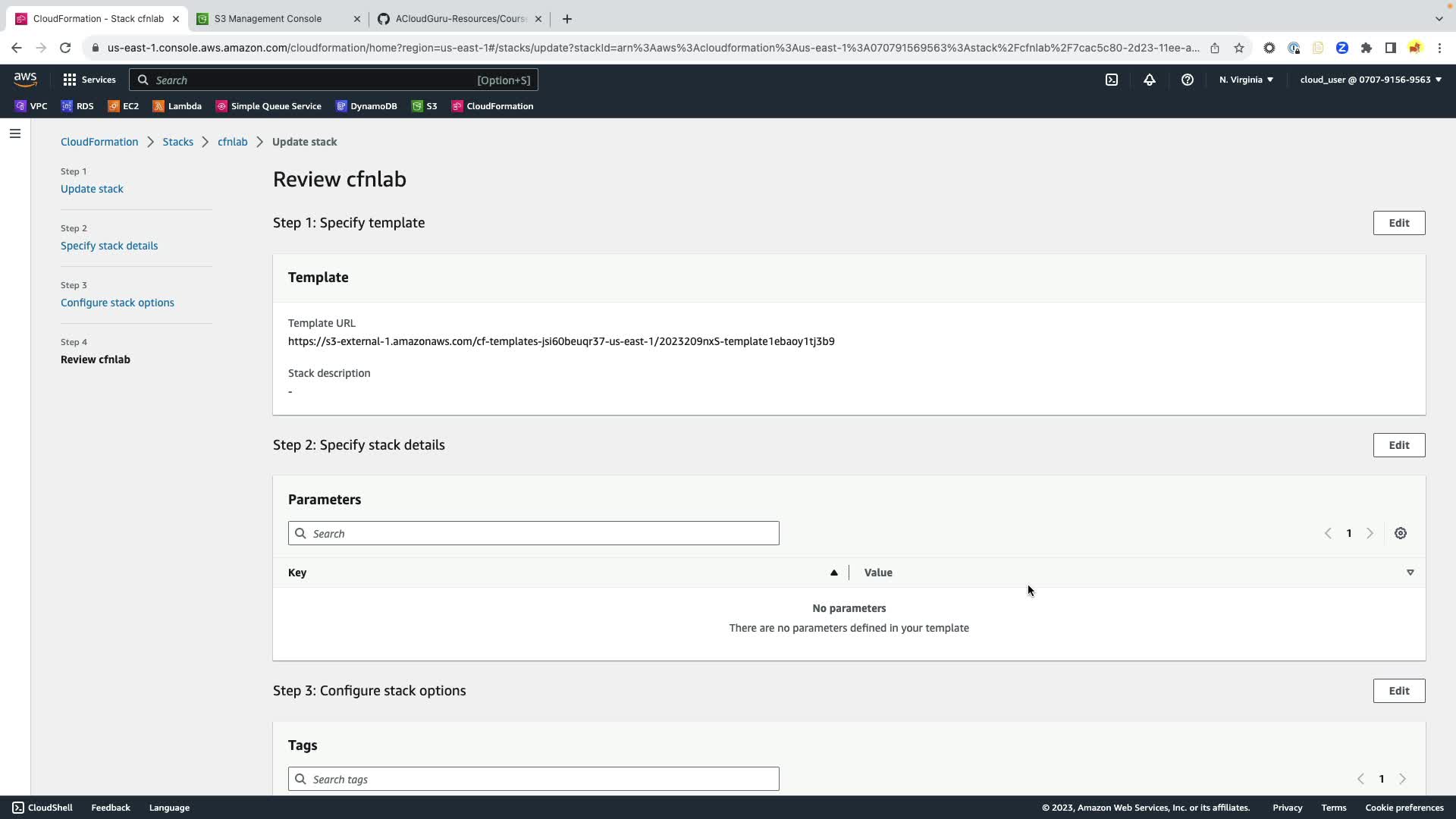Open Parameters table settings gear

tap(1400, 533)
